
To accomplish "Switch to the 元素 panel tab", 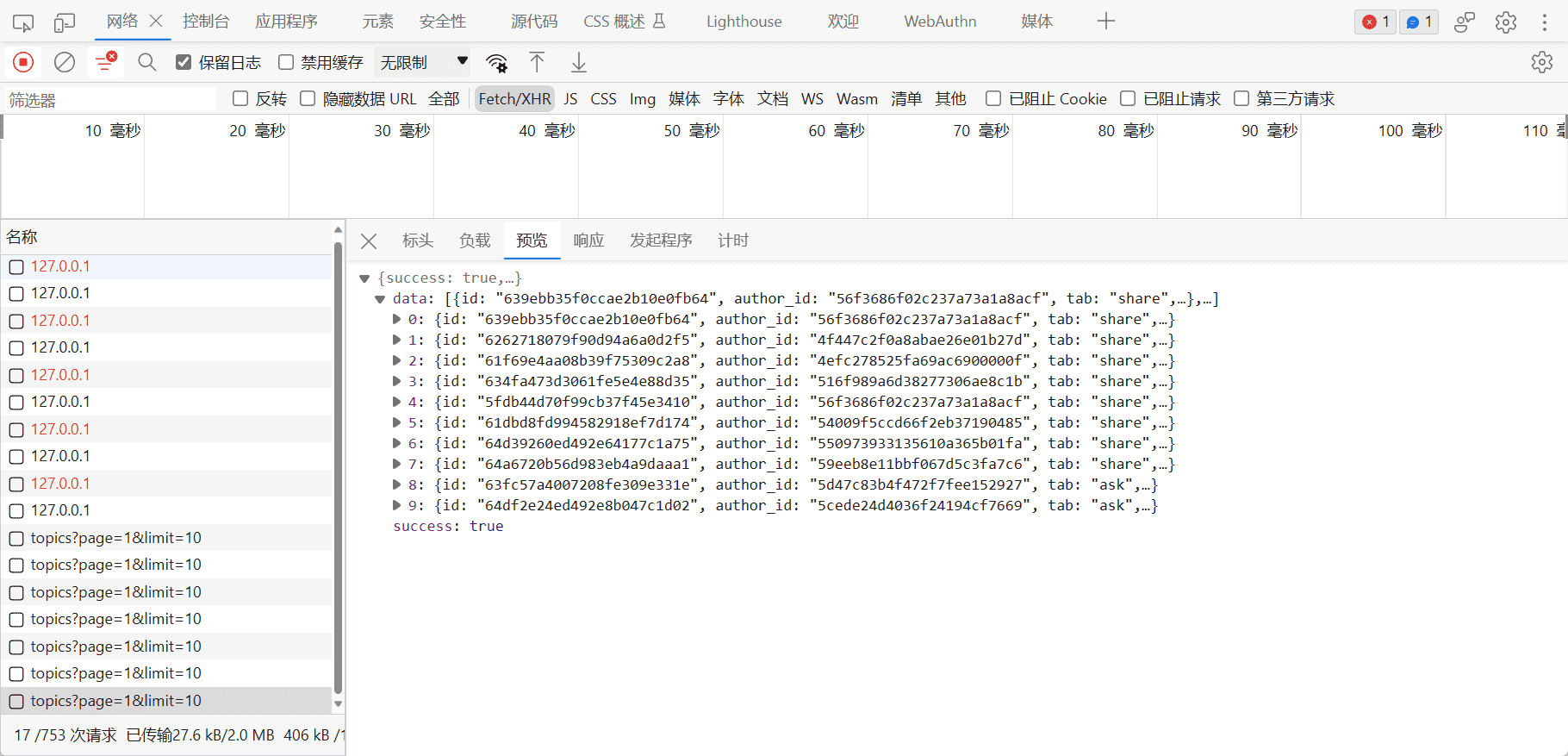I will coord(377,22).
